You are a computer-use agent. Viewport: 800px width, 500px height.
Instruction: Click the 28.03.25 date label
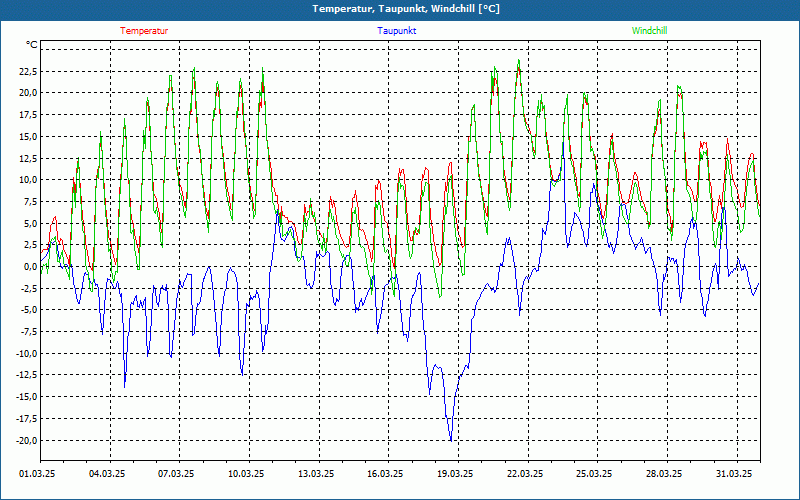click(x=664, y=474)
